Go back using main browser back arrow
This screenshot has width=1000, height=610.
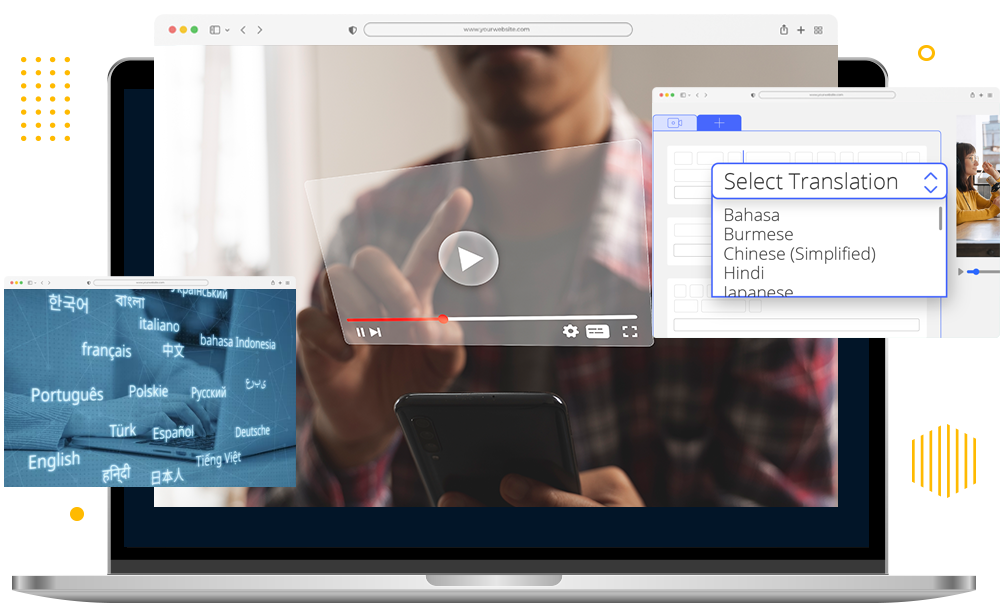tap(243, 30)
